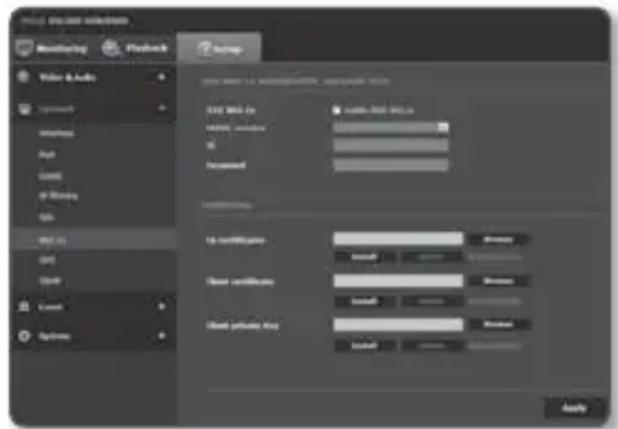Click the Network section icon
Image resolution: width=618 pixels, height=429 pixels.
click(24, 108)
